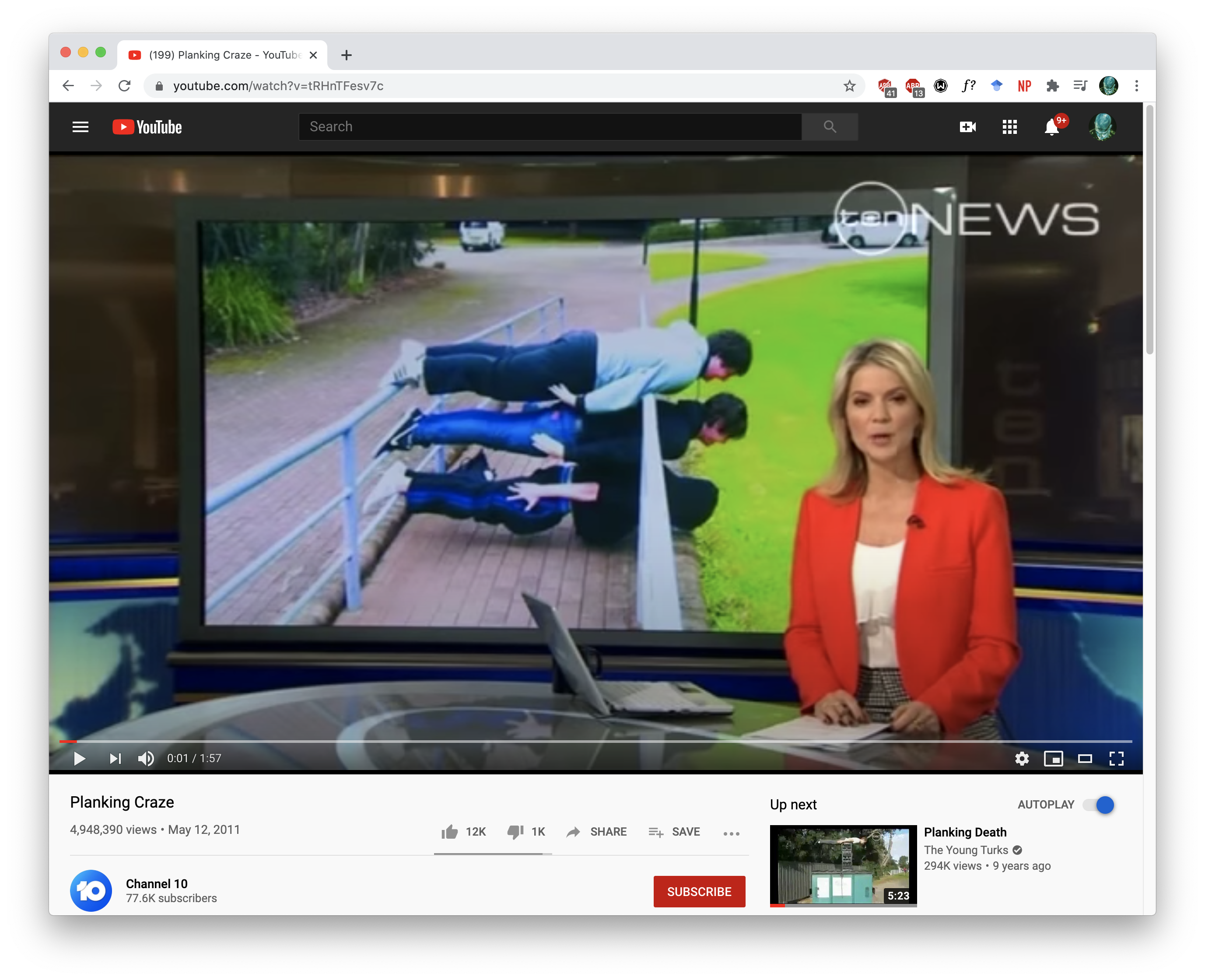Switch to theater mode
The image size is (1205, 980).
point(1085,758)
